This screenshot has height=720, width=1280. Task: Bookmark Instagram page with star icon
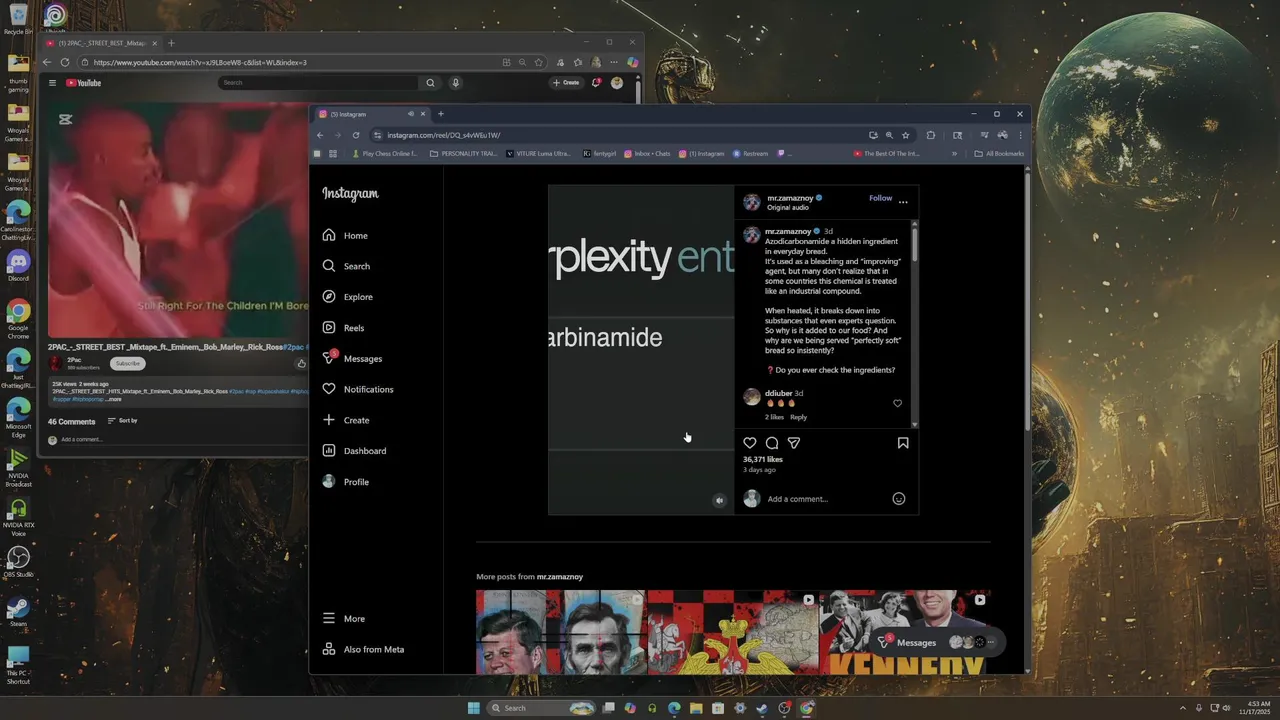(906, 135)
